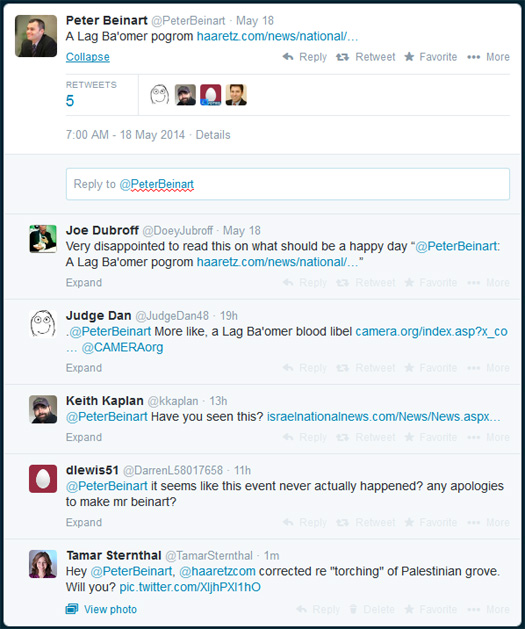Click the Reply to @PeterBeinart field

pos(288,184)
